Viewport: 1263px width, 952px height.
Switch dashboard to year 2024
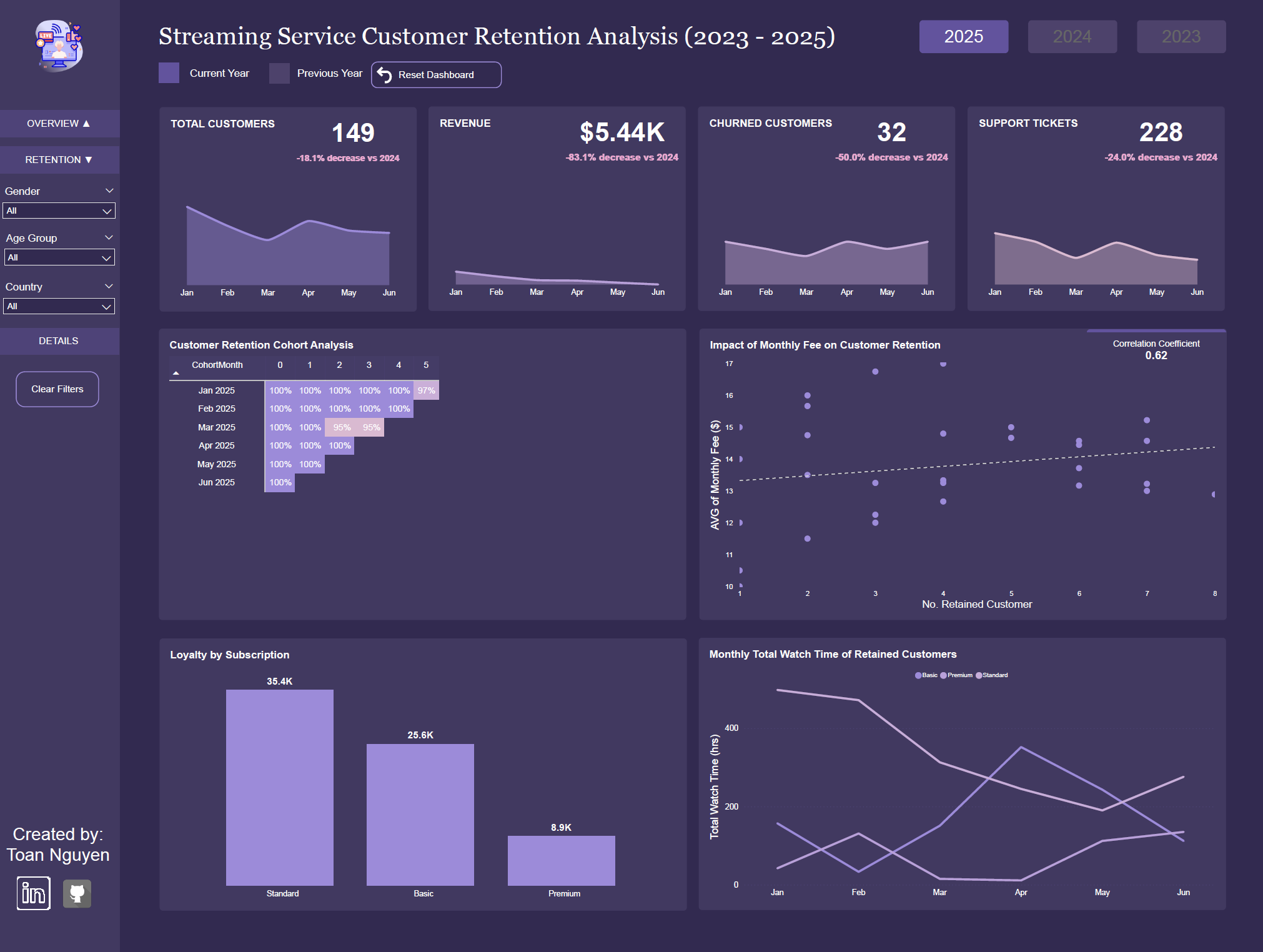1072,37
